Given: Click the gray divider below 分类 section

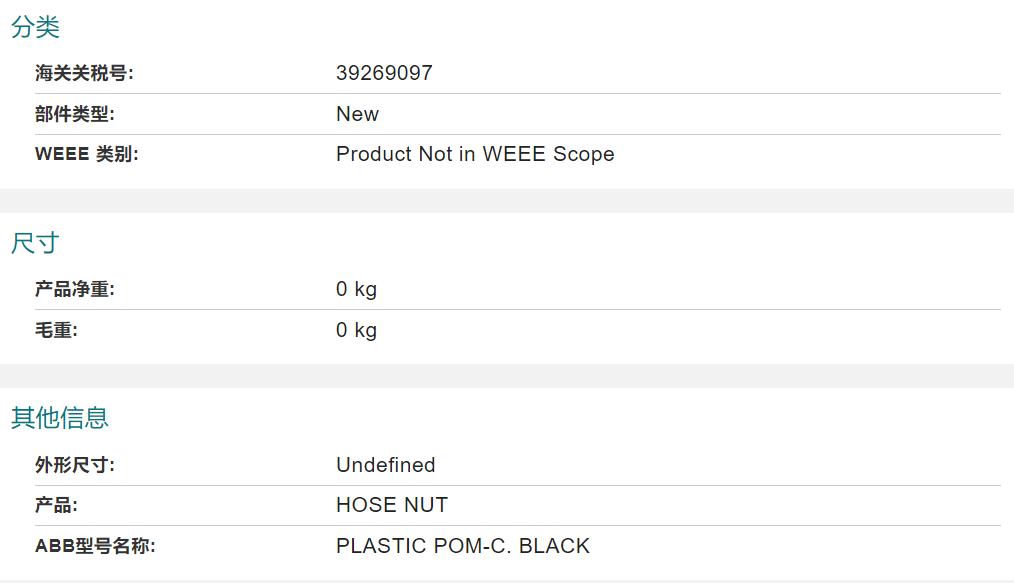Looking at the screenshot, I should pos(507,201).
